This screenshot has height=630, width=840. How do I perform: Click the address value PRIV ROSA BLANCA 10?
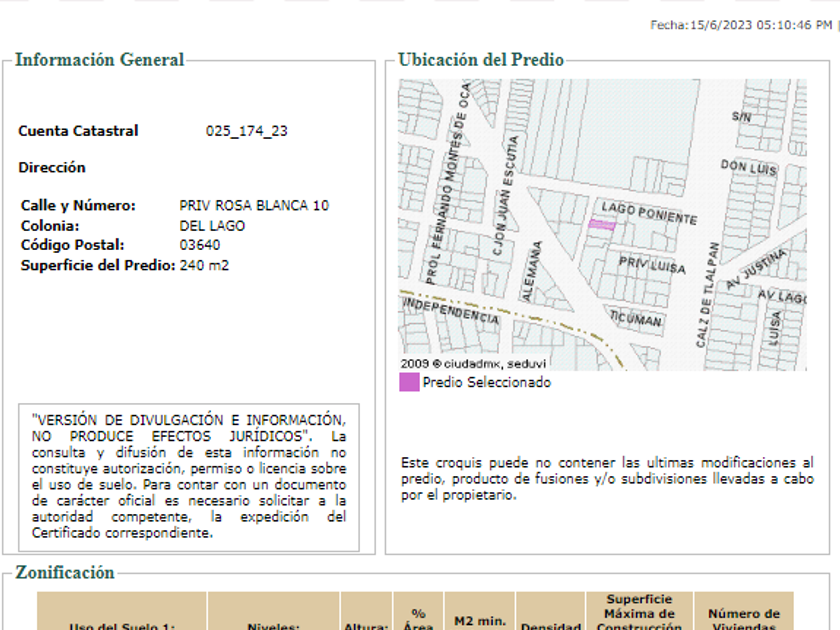tap(254, 206)
